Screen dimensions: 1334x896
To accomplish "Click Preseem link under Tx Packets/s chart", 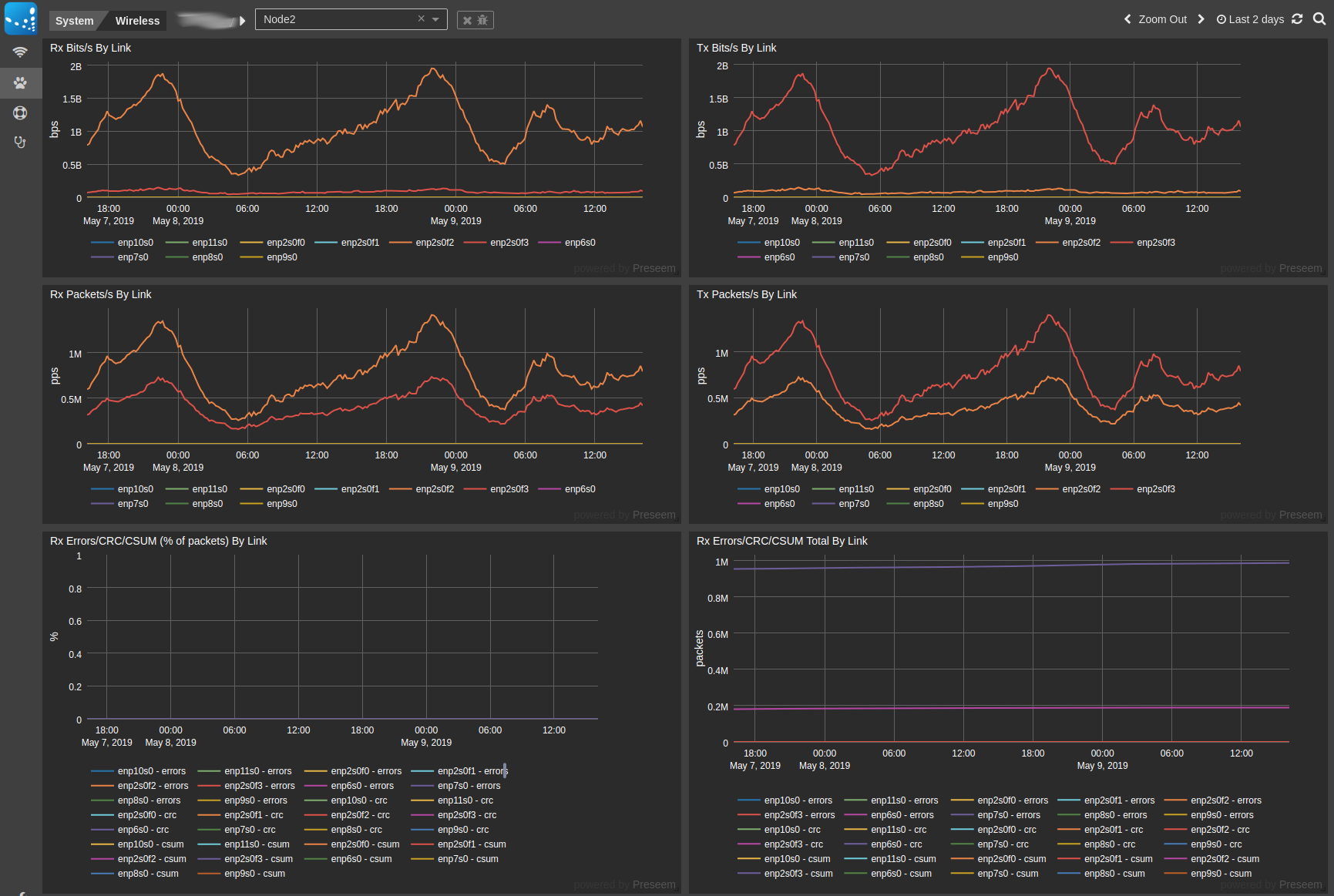I will pyautogui.click(x=1300, y=515).
